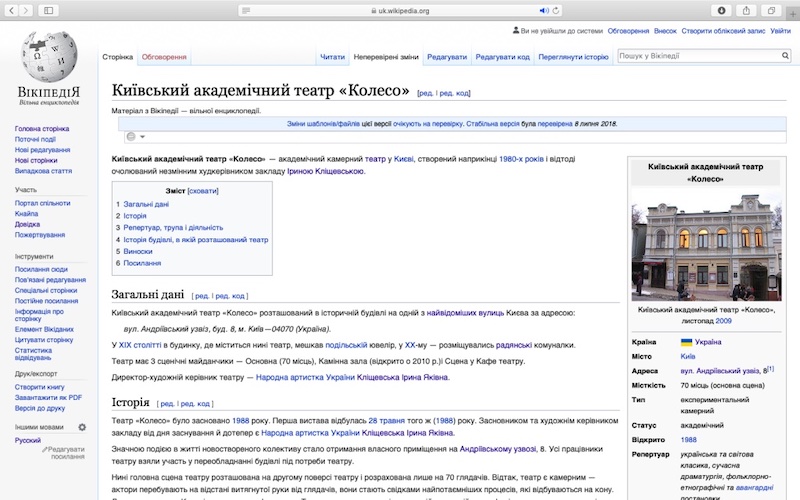
Task: Go back using Safari's back arrow
Action: [11, 10]
